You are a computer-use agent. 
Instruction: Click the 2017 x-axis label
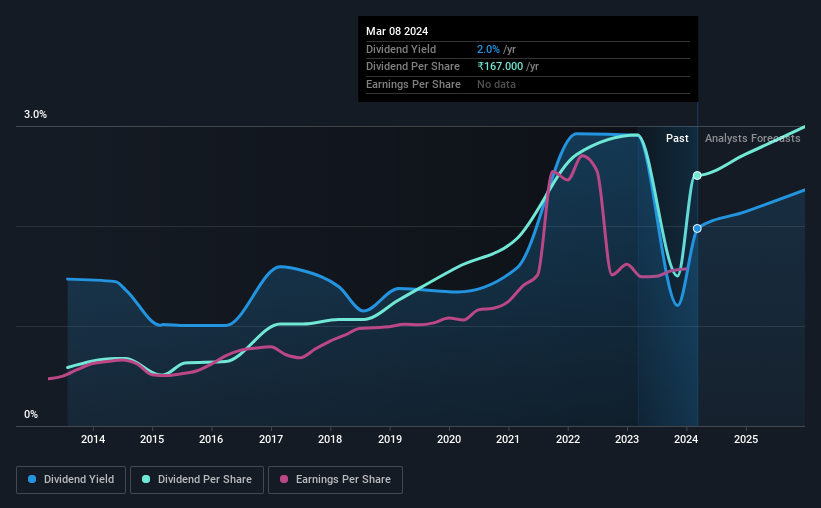(x=271, y=439)
